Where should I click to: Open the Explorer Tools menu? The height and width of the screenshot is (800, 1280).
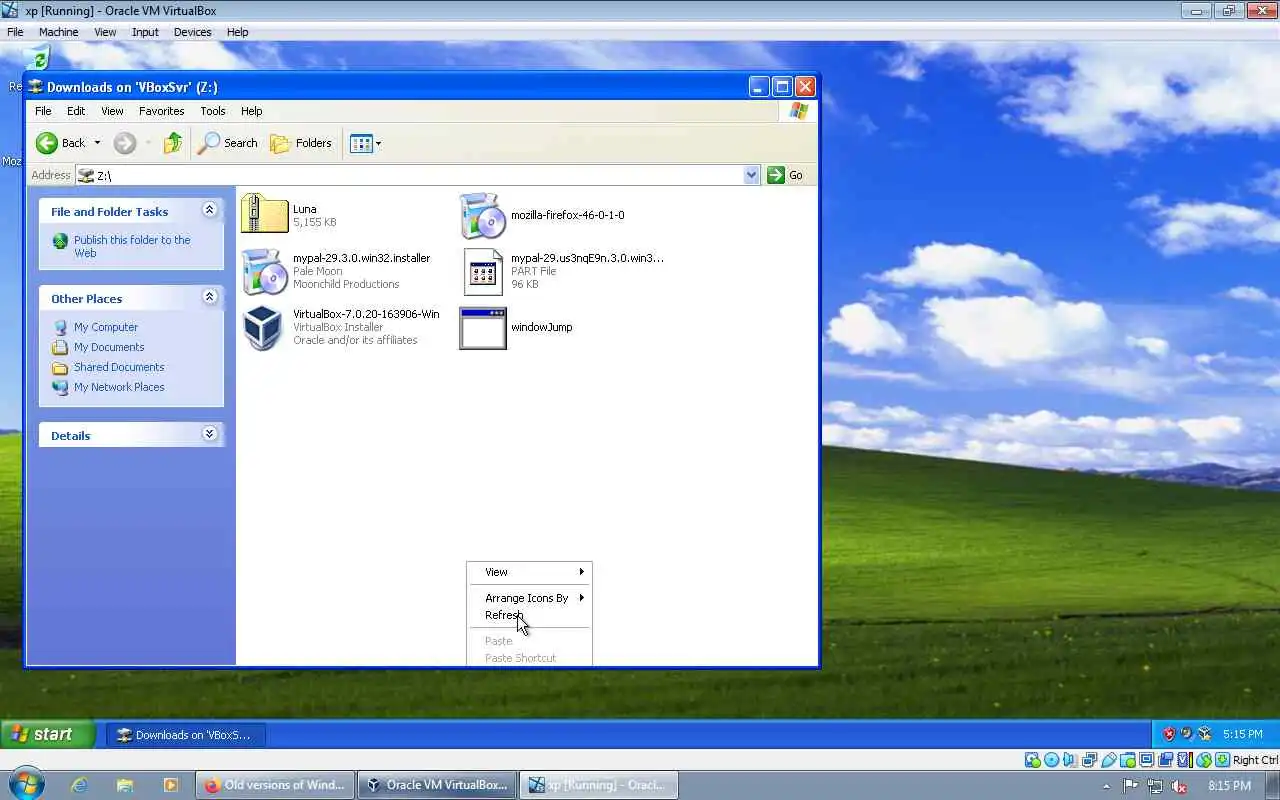(213, 111)
